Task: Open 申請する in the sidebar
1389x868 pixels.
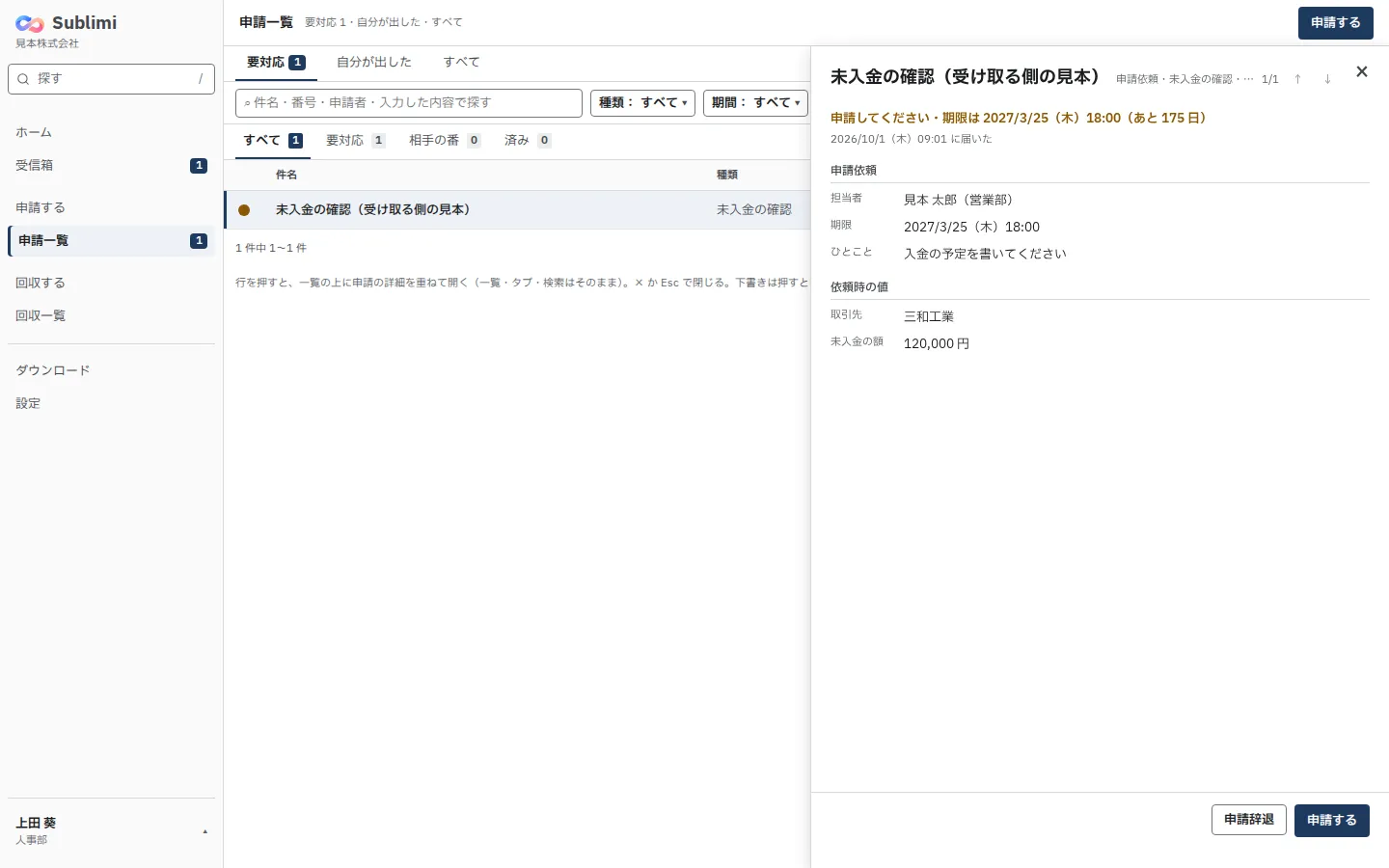Action: click(111, 207)
